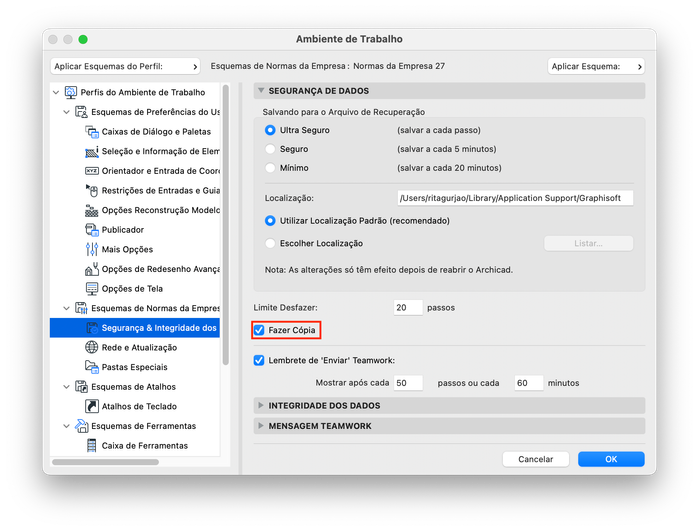
Task: Click the tree panel vertical scrollbar
Action: (226, 225)
